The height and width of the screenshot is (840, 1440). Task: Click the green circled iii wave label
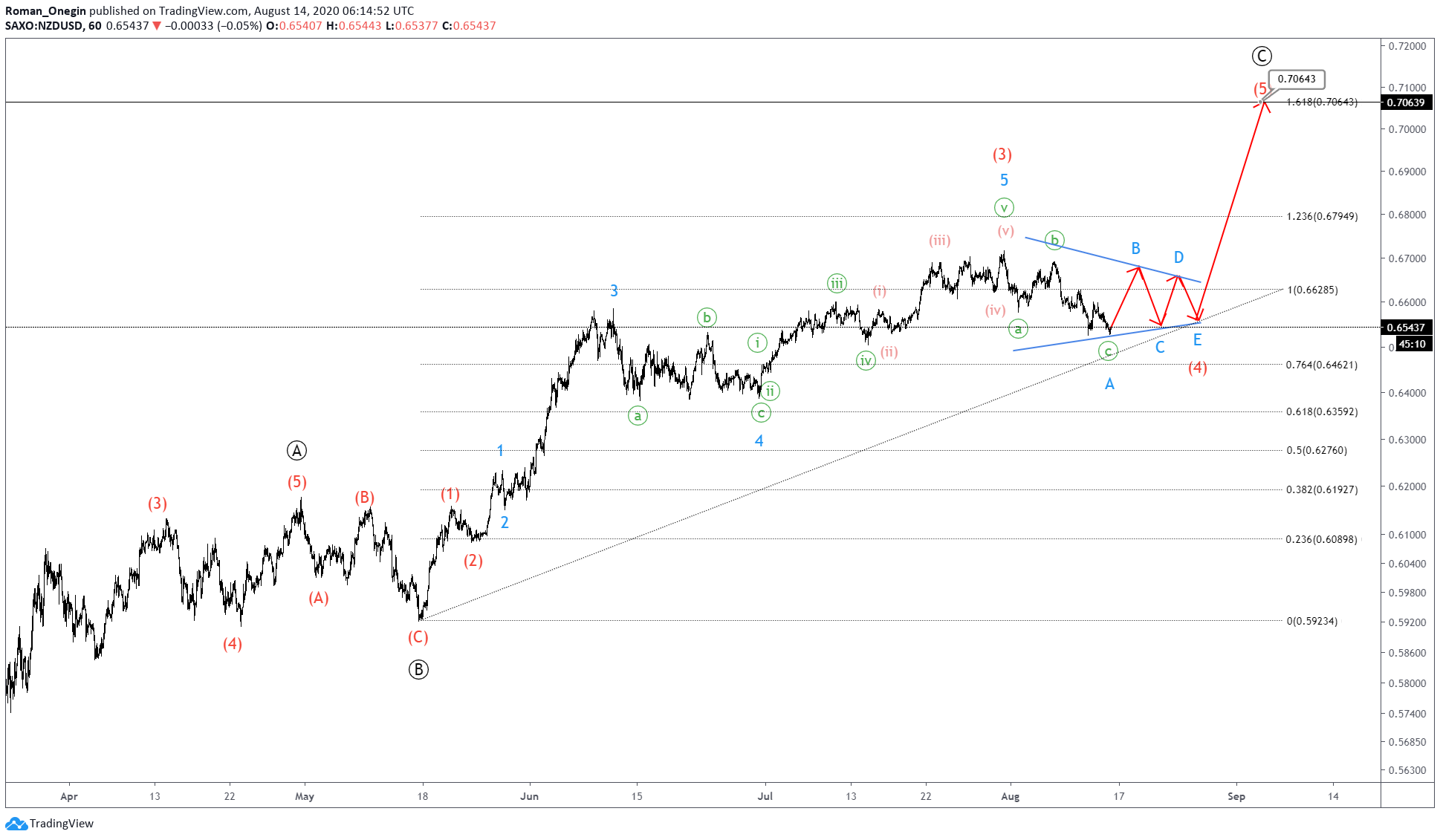837,283
